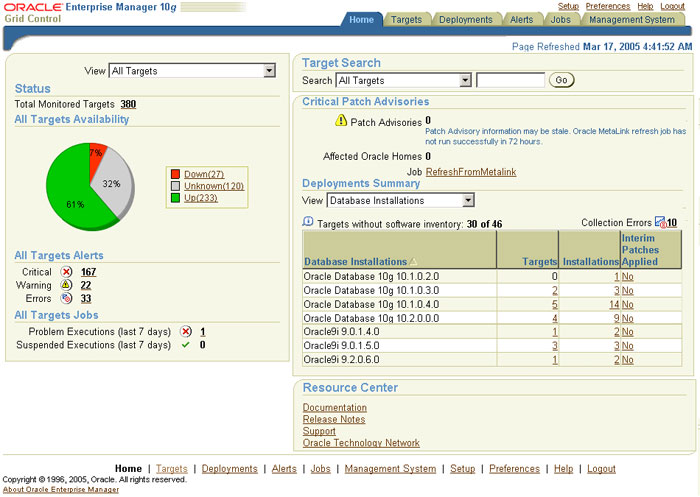The image size is (700, 497).
Task: Click the Oracle Database 10g 10.1.0.2.0 row text
Action: pos(371,276)
